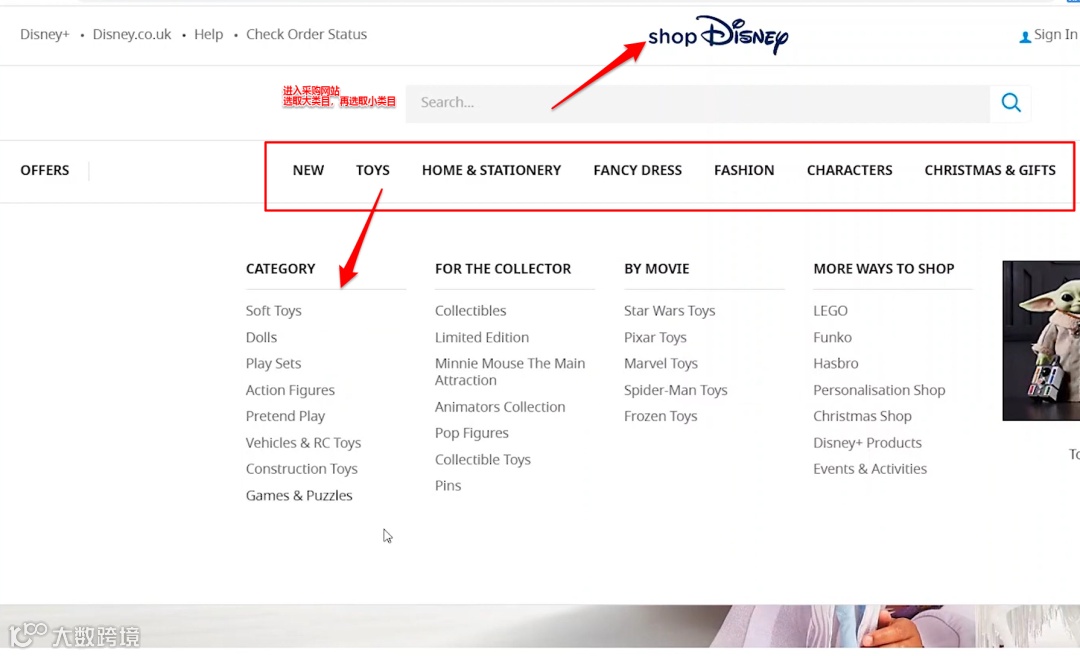Open the shopDisney logo homepage
This screenshot has height=656, width=1080.
[718, 34]
